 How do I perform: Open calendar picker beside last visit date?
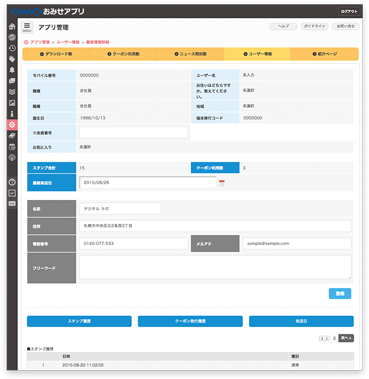click(x=222, y=183)
